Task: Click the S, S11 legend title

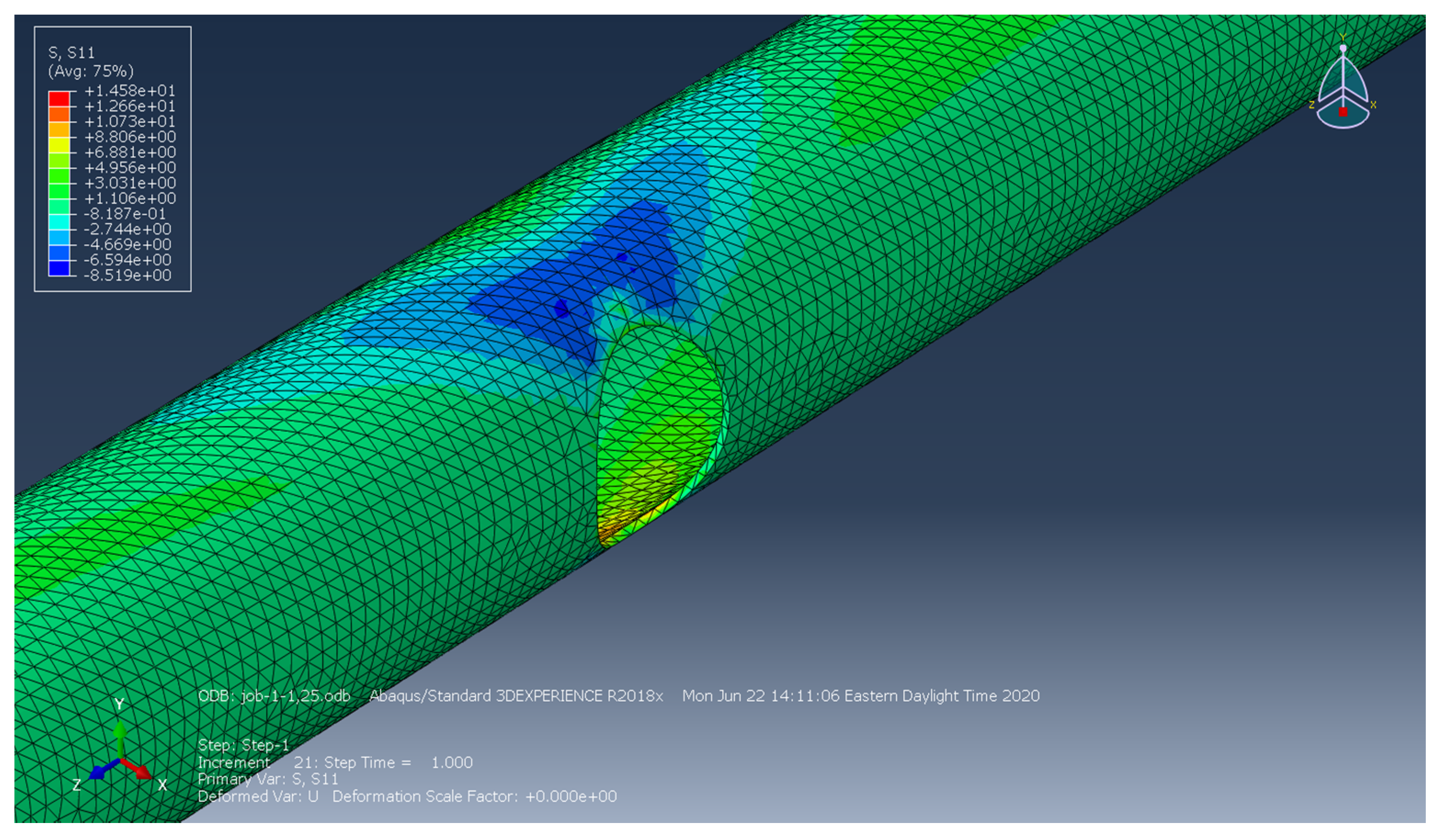Action: tap(72, 53)
